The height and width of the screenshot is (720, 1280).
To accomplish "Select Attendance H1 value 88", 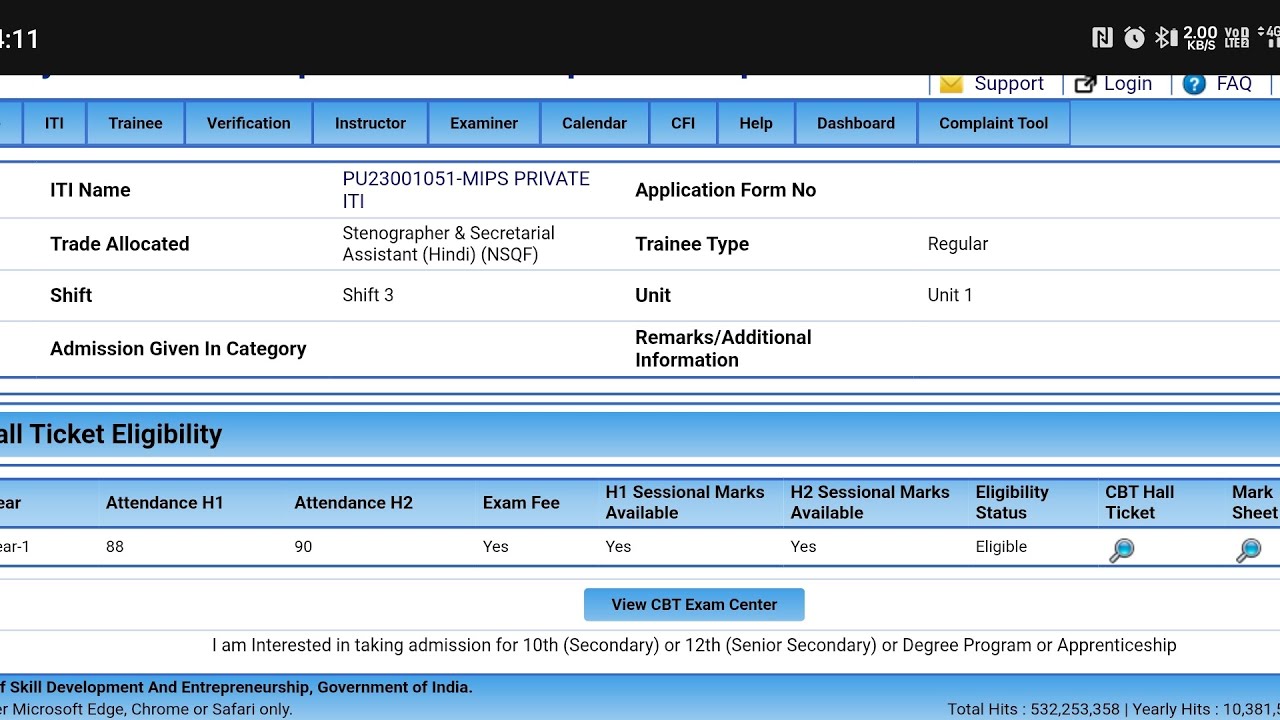I will pyautogui.click(x=115, y=546).
